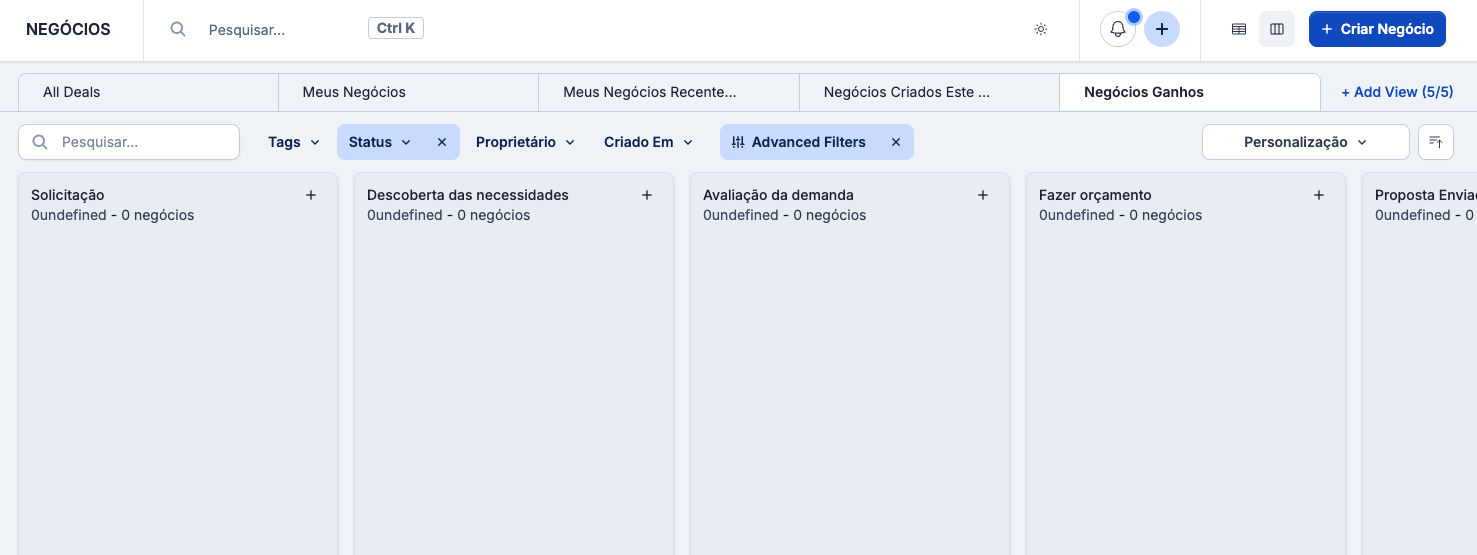Remove the Status filter with its X
The width and height of the screenshot is (1477, 555).
pyautogui.click(x=442, y=142)
